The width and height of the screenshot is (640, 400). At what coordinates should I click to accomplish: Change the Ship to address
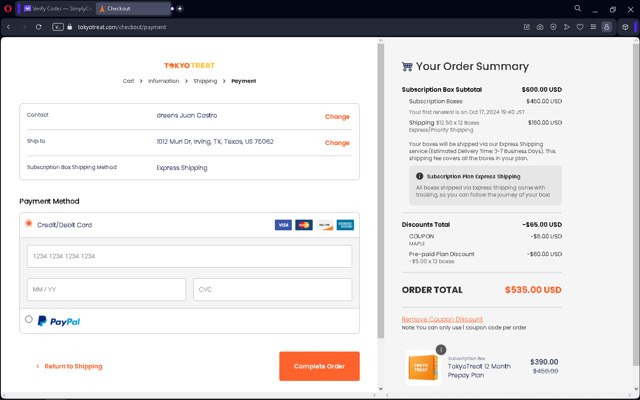pos(337,143)
